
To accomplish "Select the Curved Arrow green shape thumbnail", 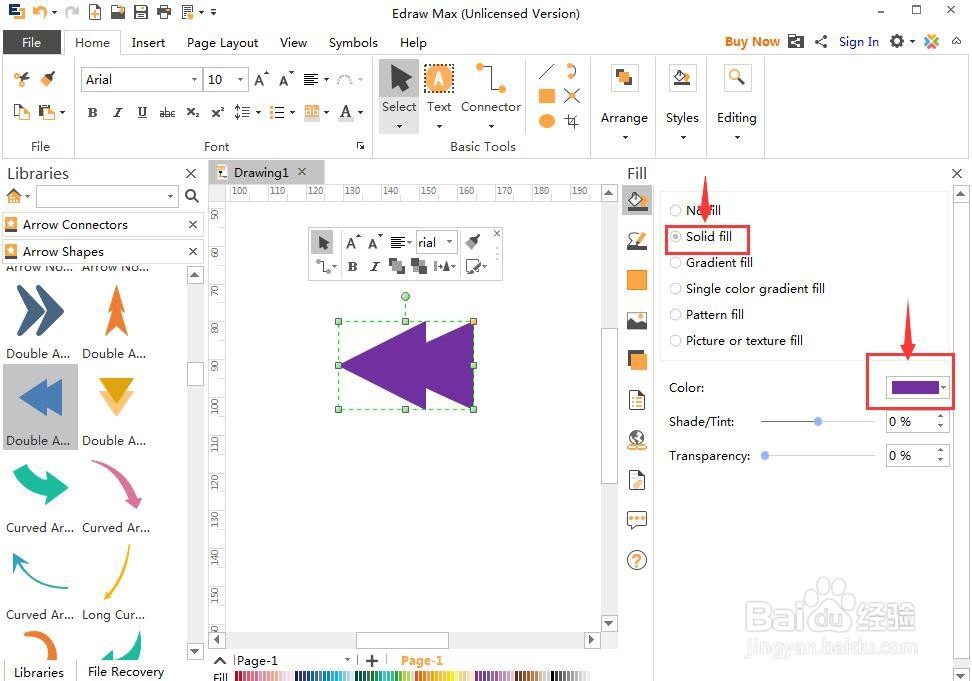I will point(40,485).
